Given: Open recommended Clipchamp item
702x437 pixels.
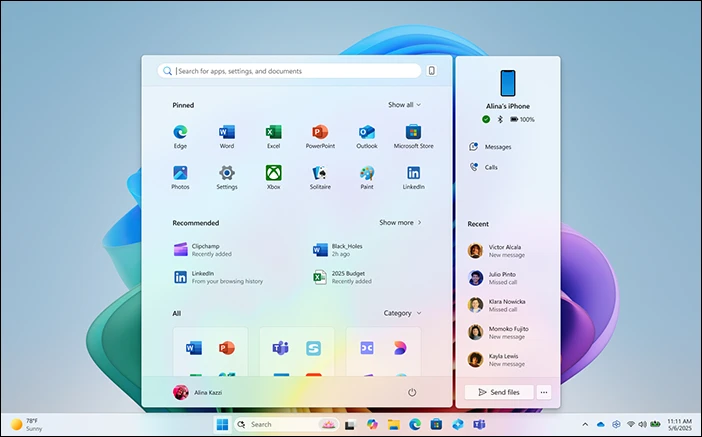Looking at the screenshot, I should (203, 250).
